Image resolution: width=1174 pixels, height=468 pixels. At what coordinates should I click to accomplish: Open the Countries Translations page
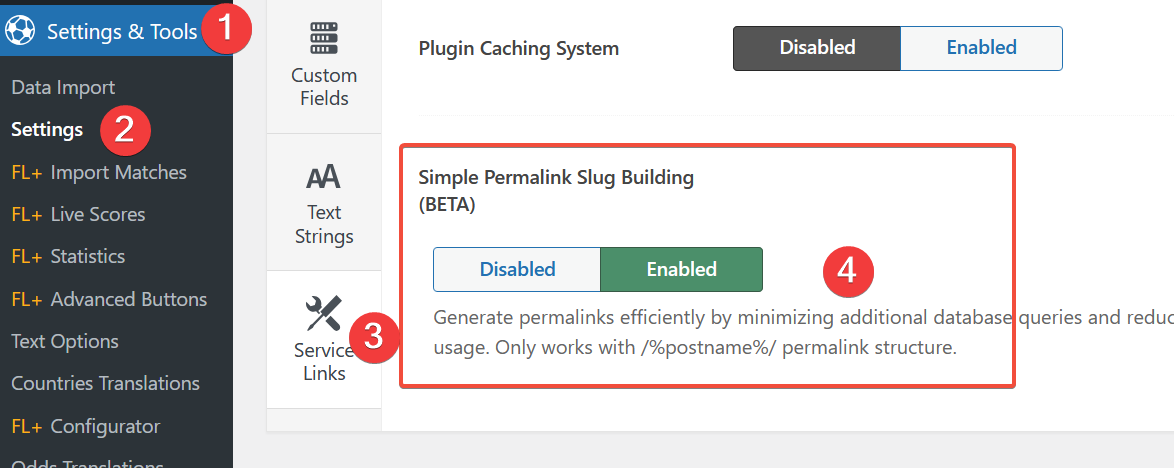105,383
